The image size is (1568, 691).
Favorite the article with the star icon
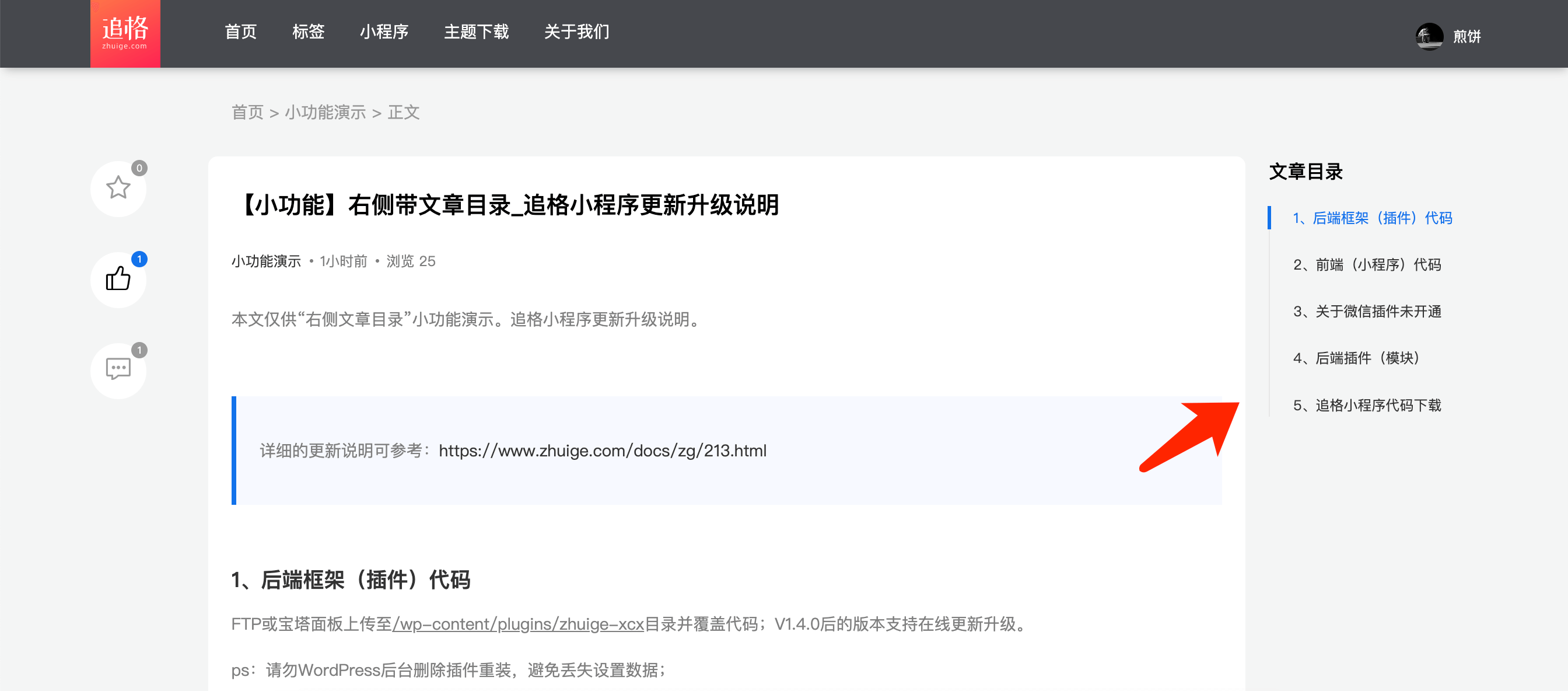[118, 188]
